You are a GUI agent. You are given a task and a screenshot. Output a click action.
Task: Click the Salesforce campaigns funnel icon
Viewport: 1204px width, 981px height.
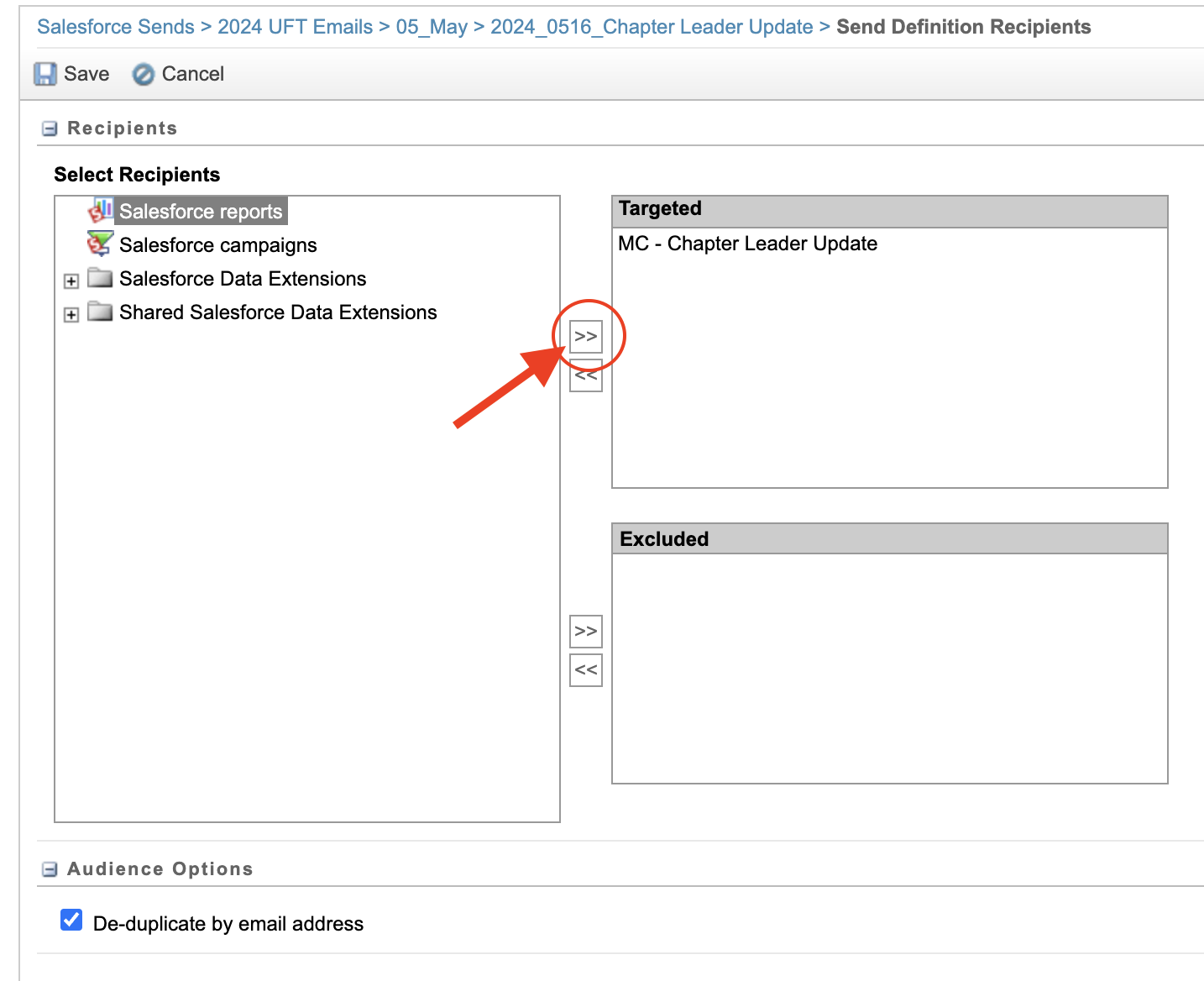pyautogui.click(x=100, y=244)
